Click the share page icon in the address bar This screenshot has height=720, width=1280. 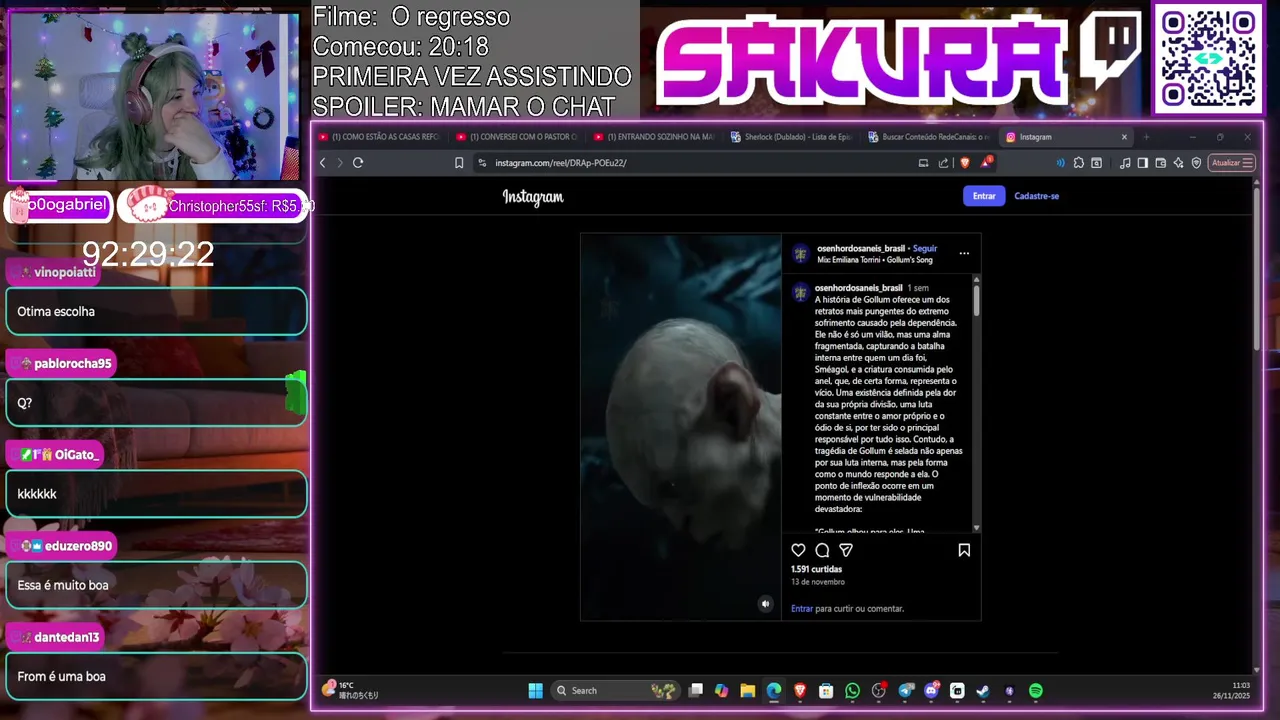click(943, 163)
